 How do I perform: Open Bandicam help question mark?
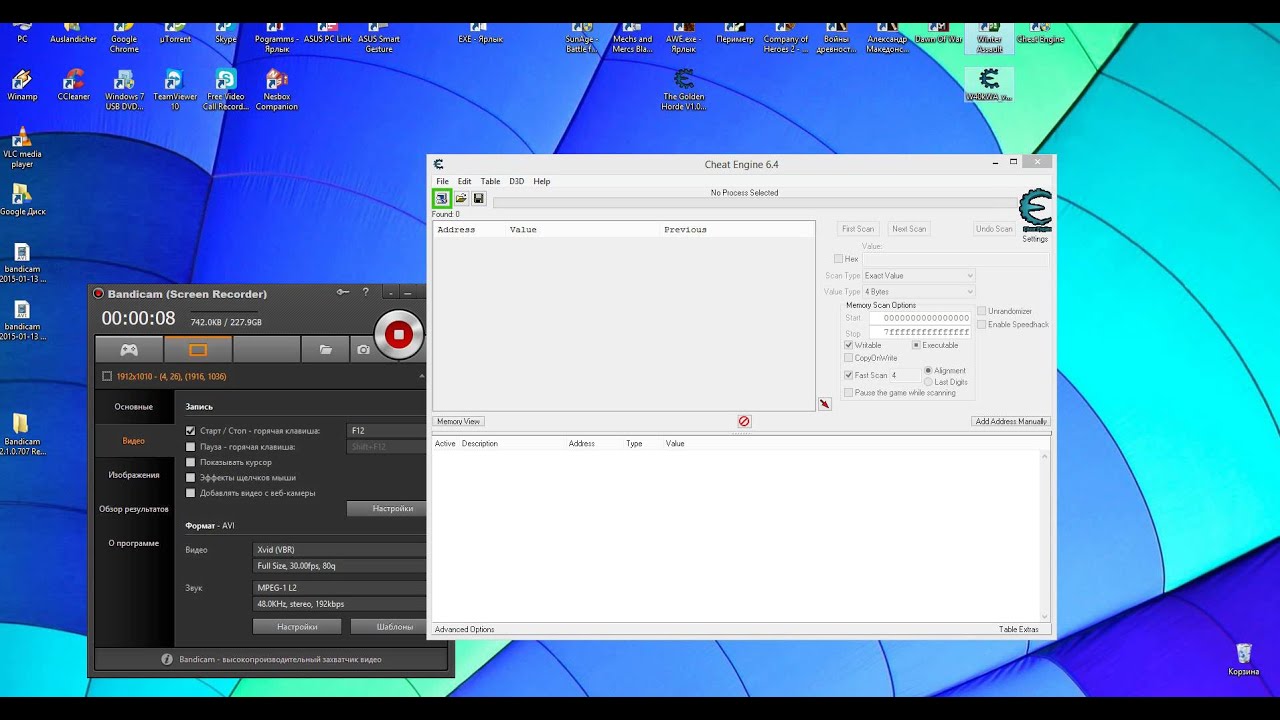point(365,292)
